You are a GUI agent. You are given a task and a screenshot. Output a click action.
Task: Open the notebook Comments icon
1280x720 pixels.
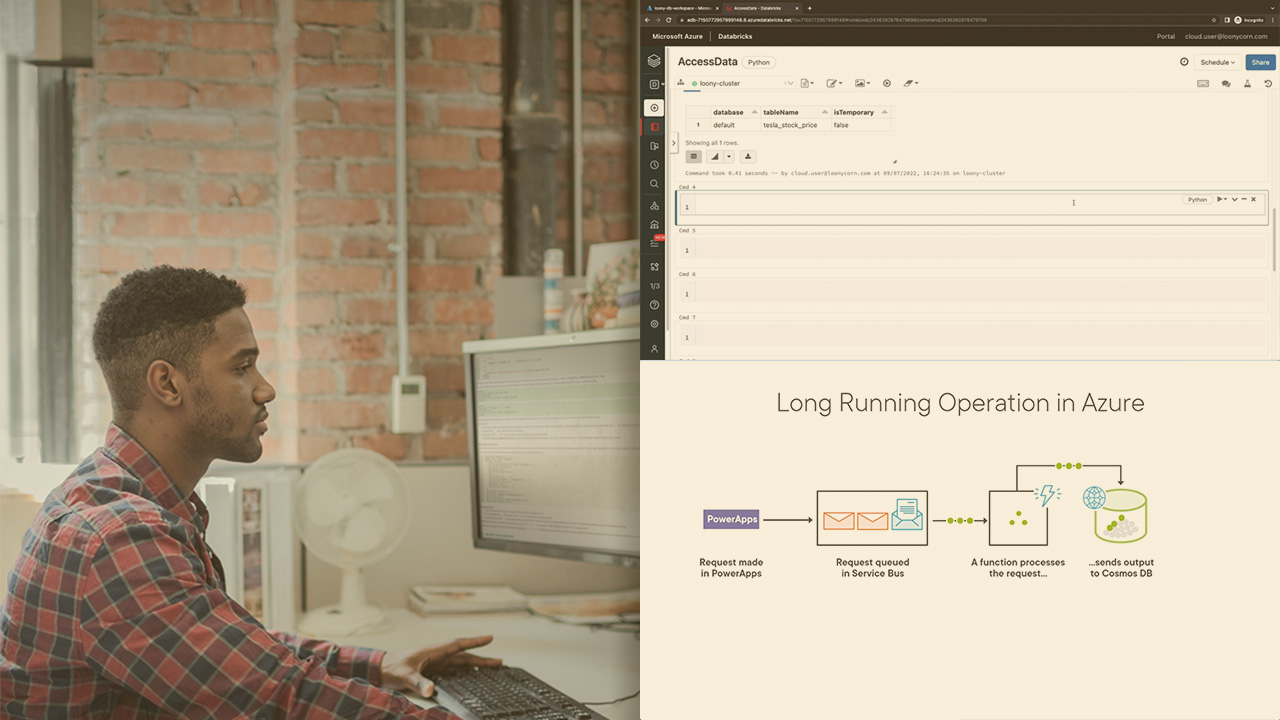(1226, 84)
